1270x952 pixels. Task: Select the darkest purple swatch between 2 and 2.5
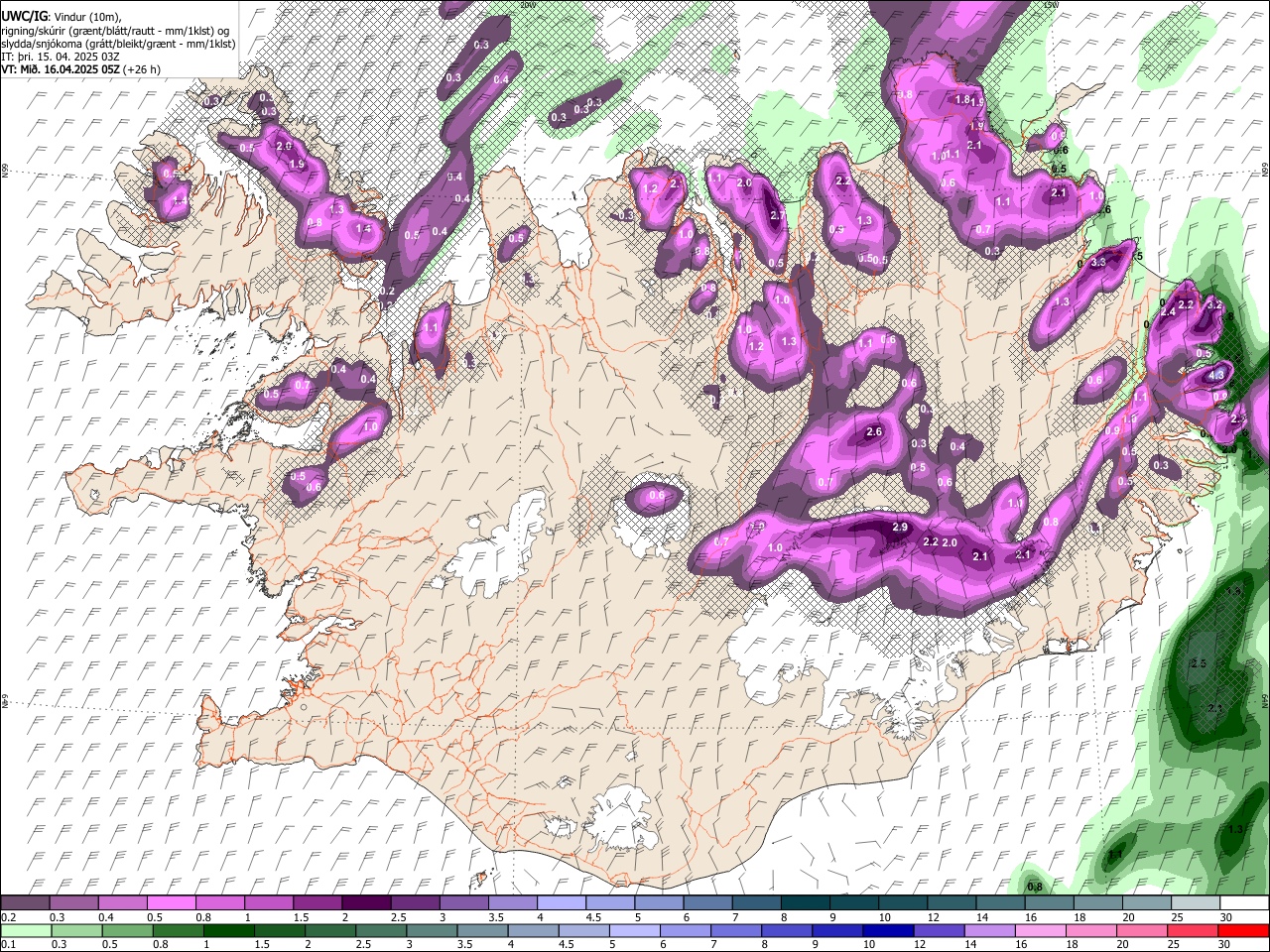(x=365, y=903)
